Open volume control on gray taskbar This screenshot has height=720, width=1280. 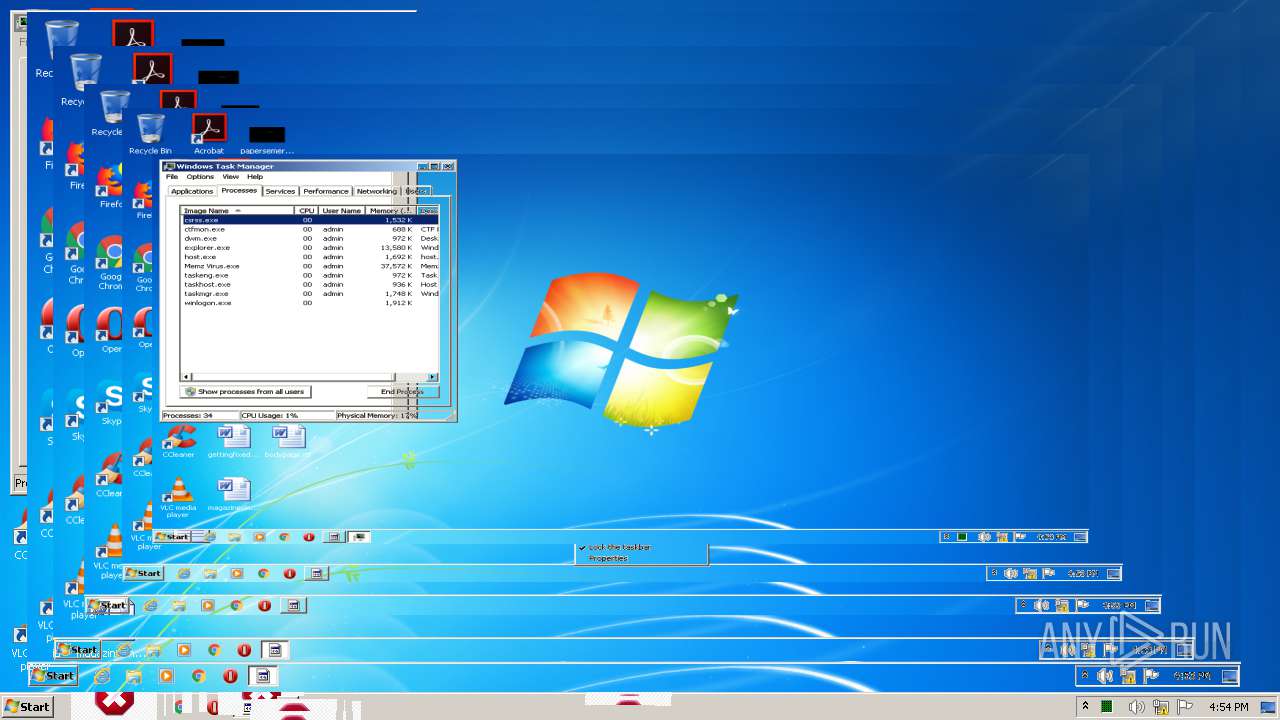pos(1138,706)
